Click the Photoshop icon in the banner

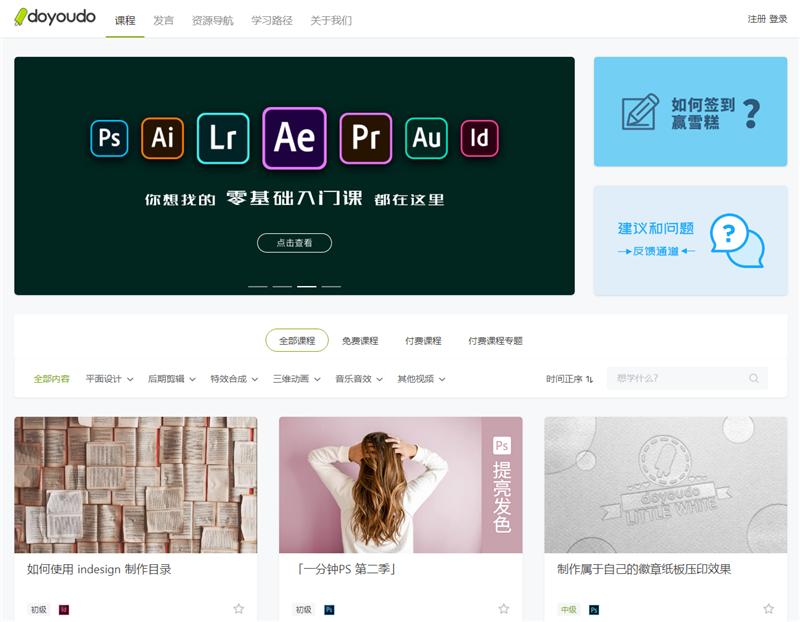tap(110, 138)
